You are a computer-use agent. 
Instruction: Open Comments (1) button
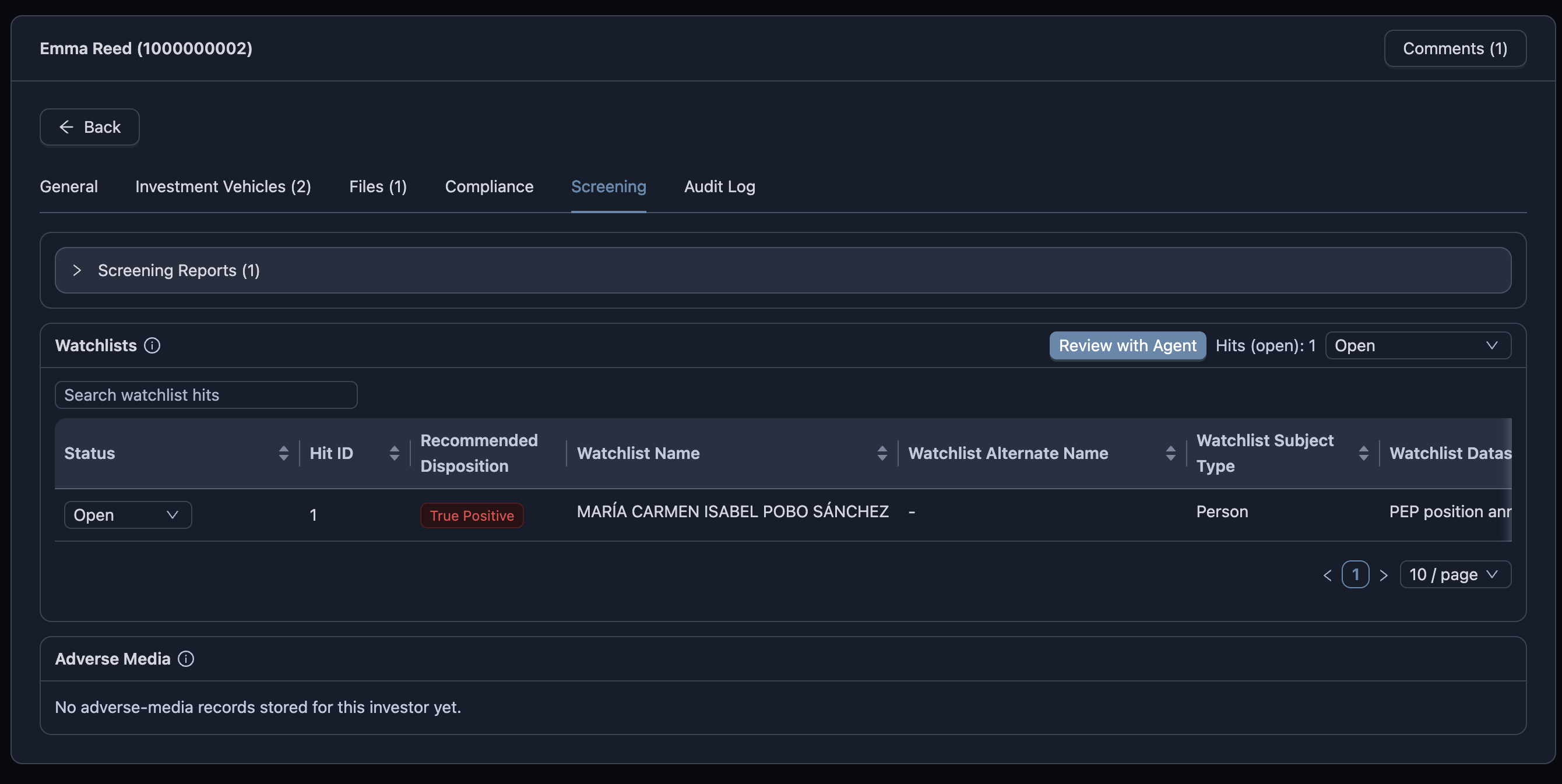point(1455,48)
